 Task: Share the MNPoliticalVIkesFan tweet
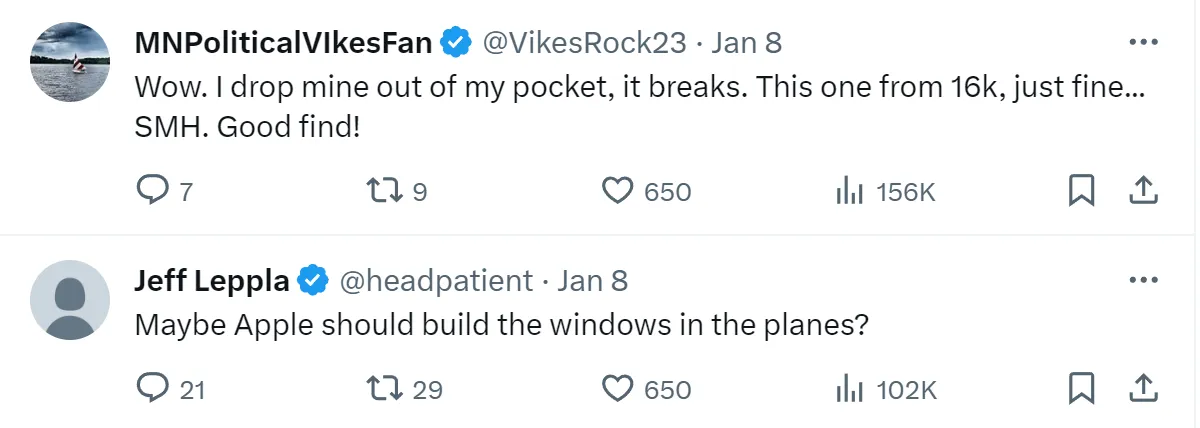tap(1144, 190)
